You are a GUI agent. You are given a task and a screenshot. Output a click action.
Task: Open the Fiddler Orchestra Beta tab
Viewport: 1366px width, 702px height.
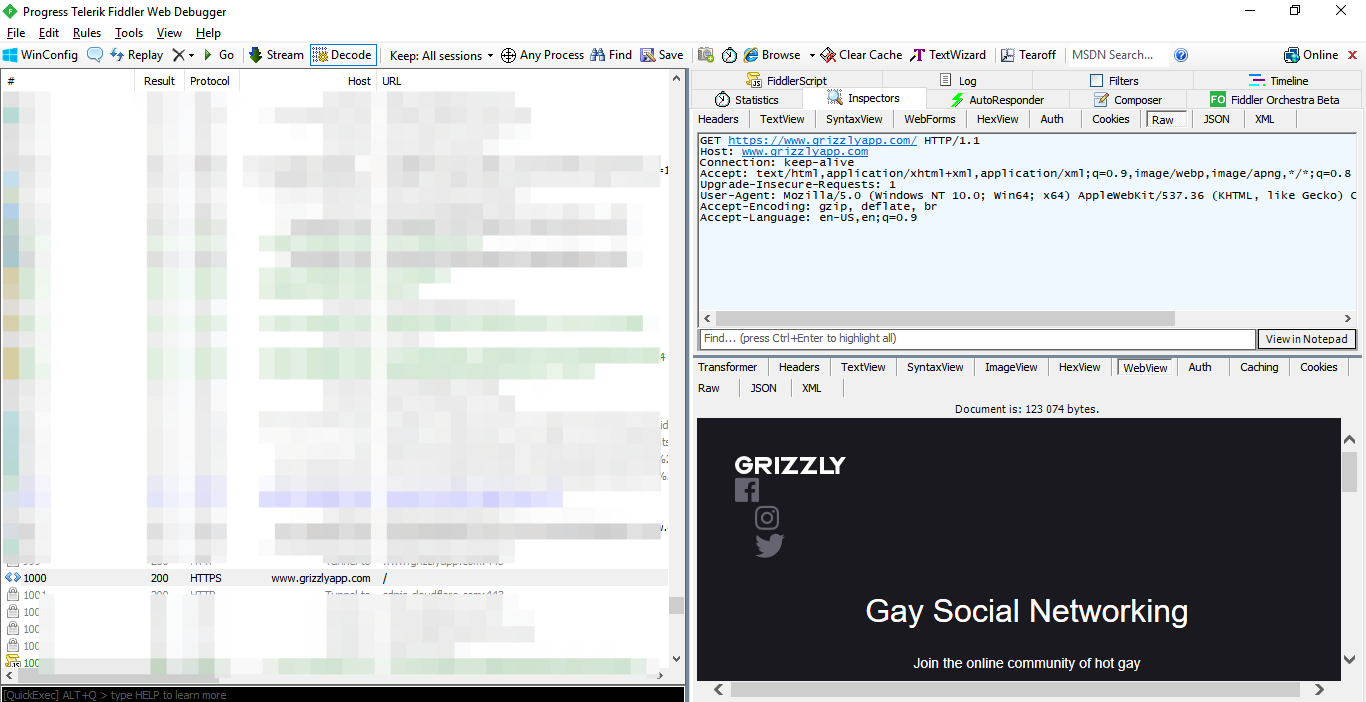(x=1274, y=100)
